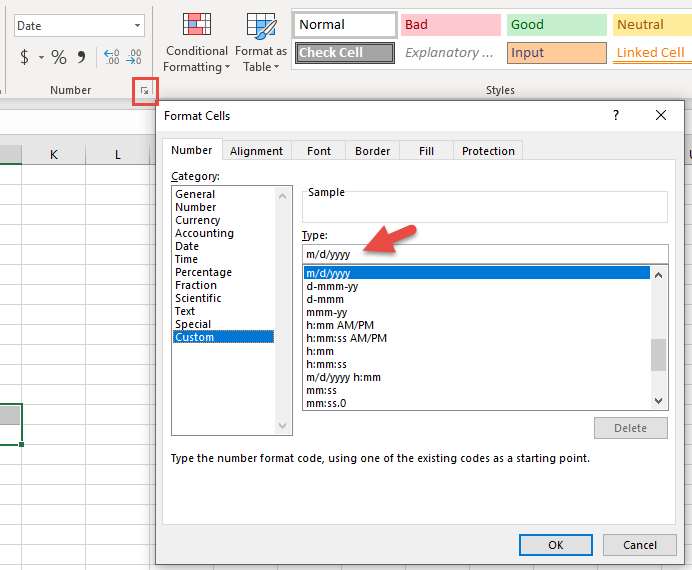Viewport: 692px width, 570px height.
Task: Click the Decrease Decimal icon
Action: click(134, 57)
